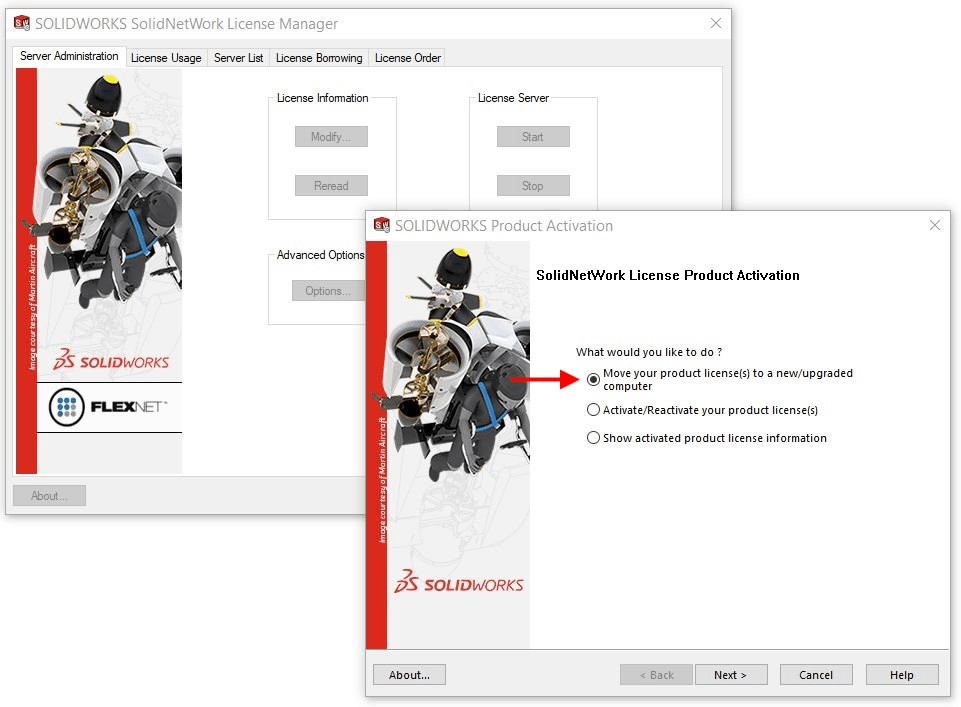
Task: Click Next in Product Activation dialog
Action: [x=731, y=675]
